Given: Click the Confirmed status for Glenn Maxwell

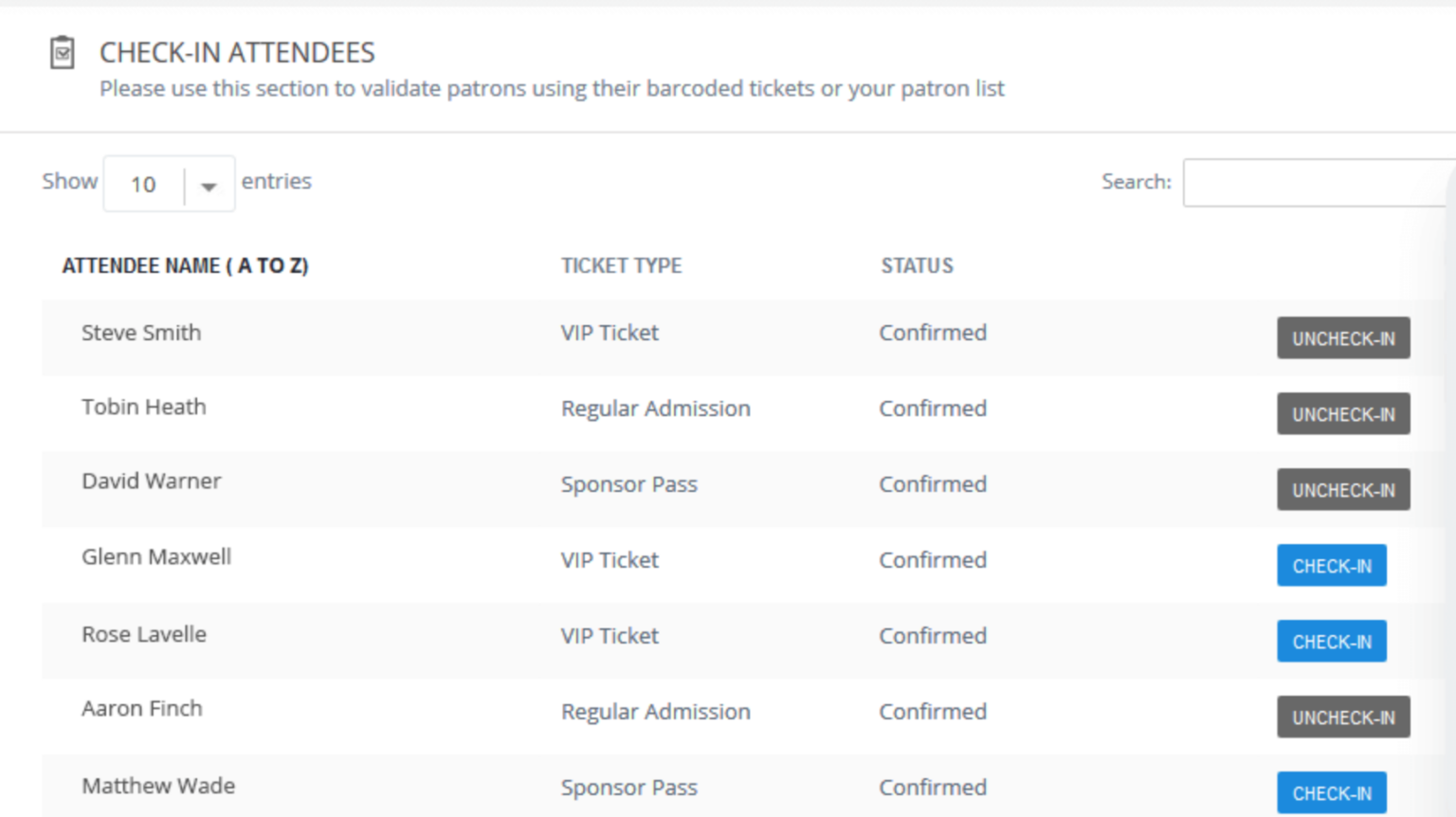Looking at the screenshot, I should pyautogui.click(x=932, y=560).
